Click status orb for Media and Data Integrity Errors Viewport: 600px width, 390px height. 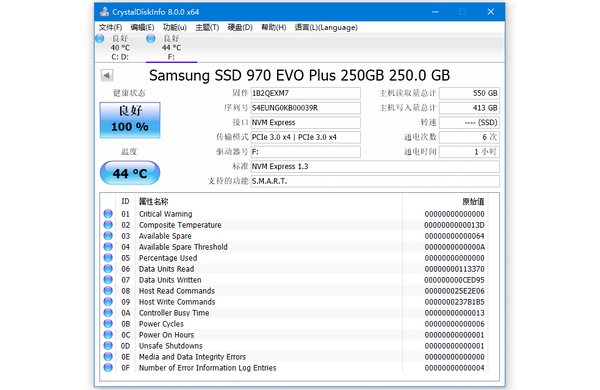tap(108, 357)
